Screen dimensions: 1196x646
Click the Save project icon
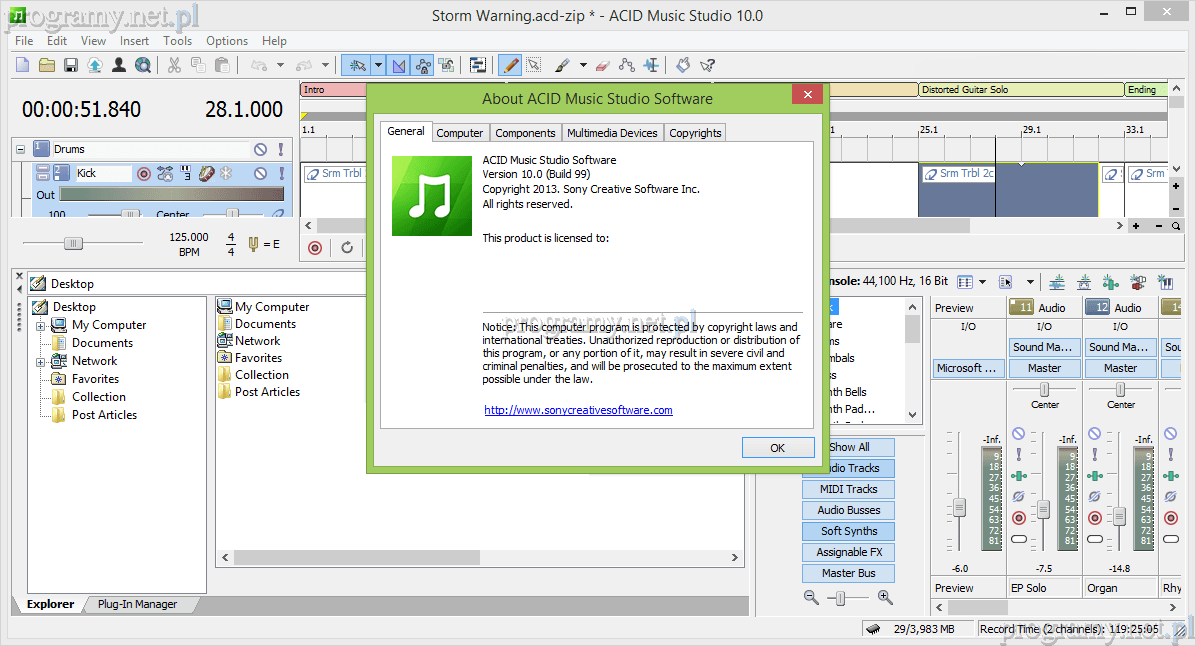(71, 65)
